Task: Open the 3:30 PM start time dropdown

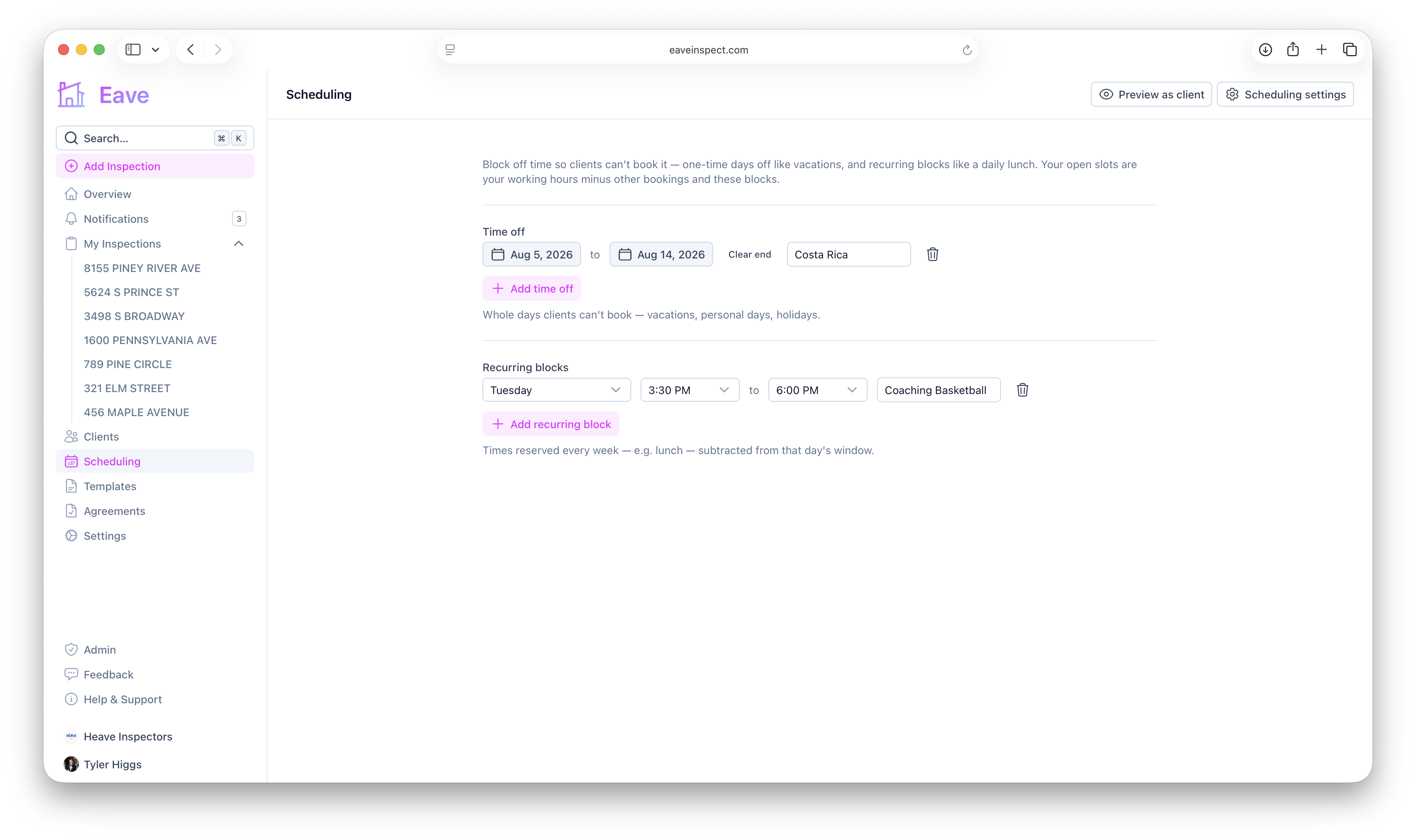Action: (689, 390)
